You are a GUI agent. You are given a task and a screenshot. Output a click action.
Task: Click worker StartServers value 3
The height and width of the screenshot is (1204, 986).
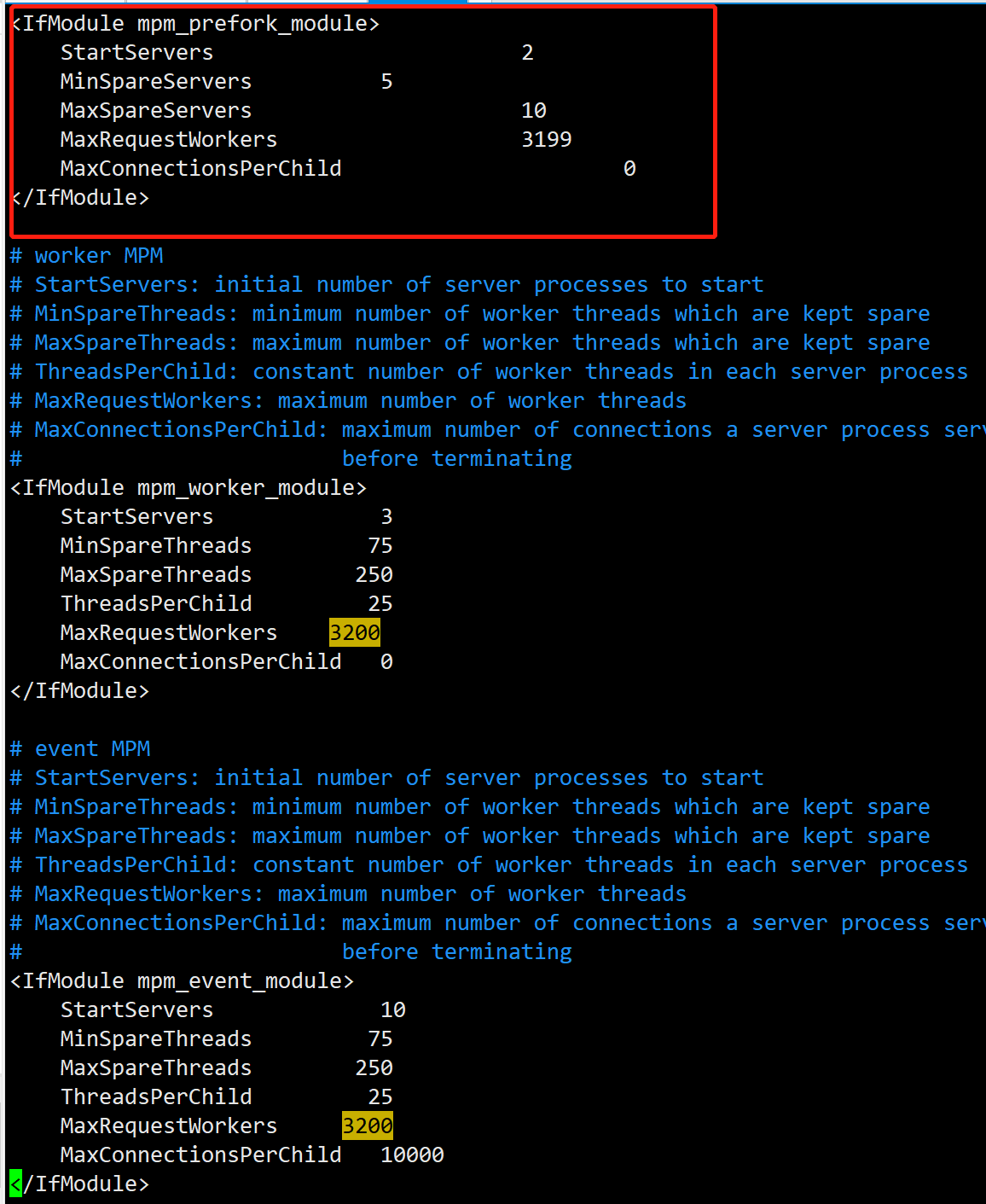386,517
